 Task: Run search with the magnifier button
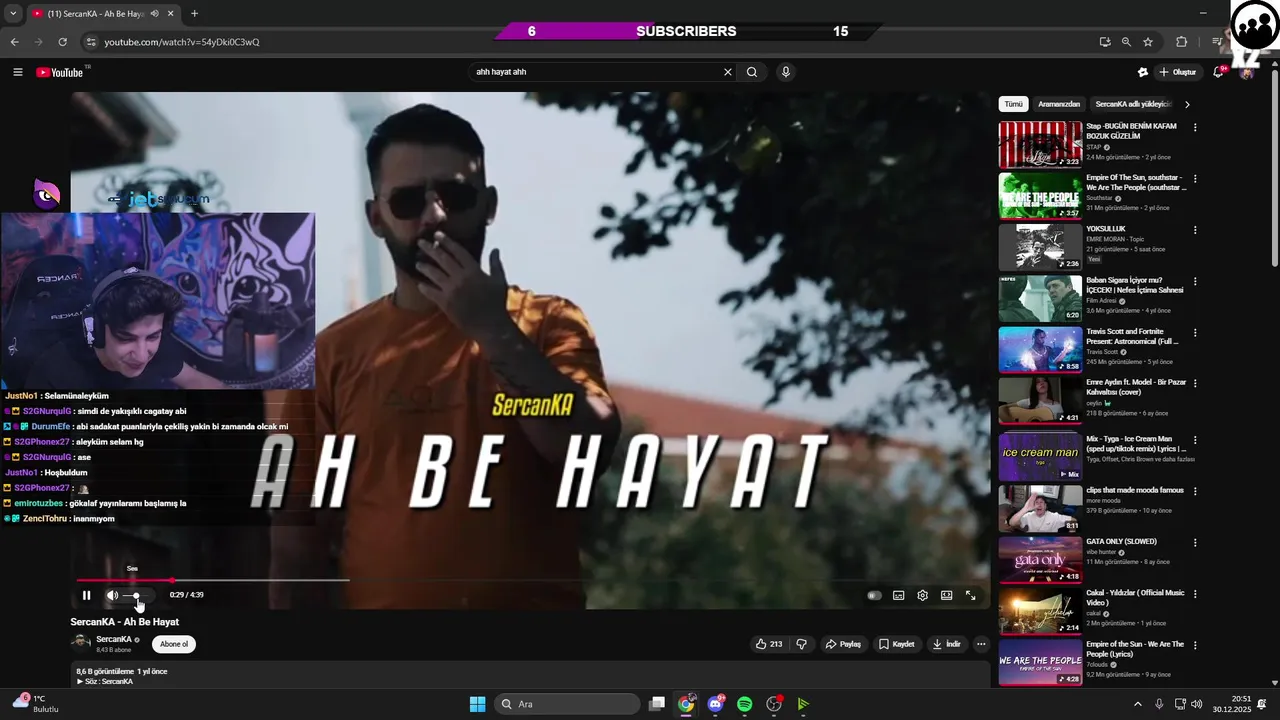(x=752, y=72)
